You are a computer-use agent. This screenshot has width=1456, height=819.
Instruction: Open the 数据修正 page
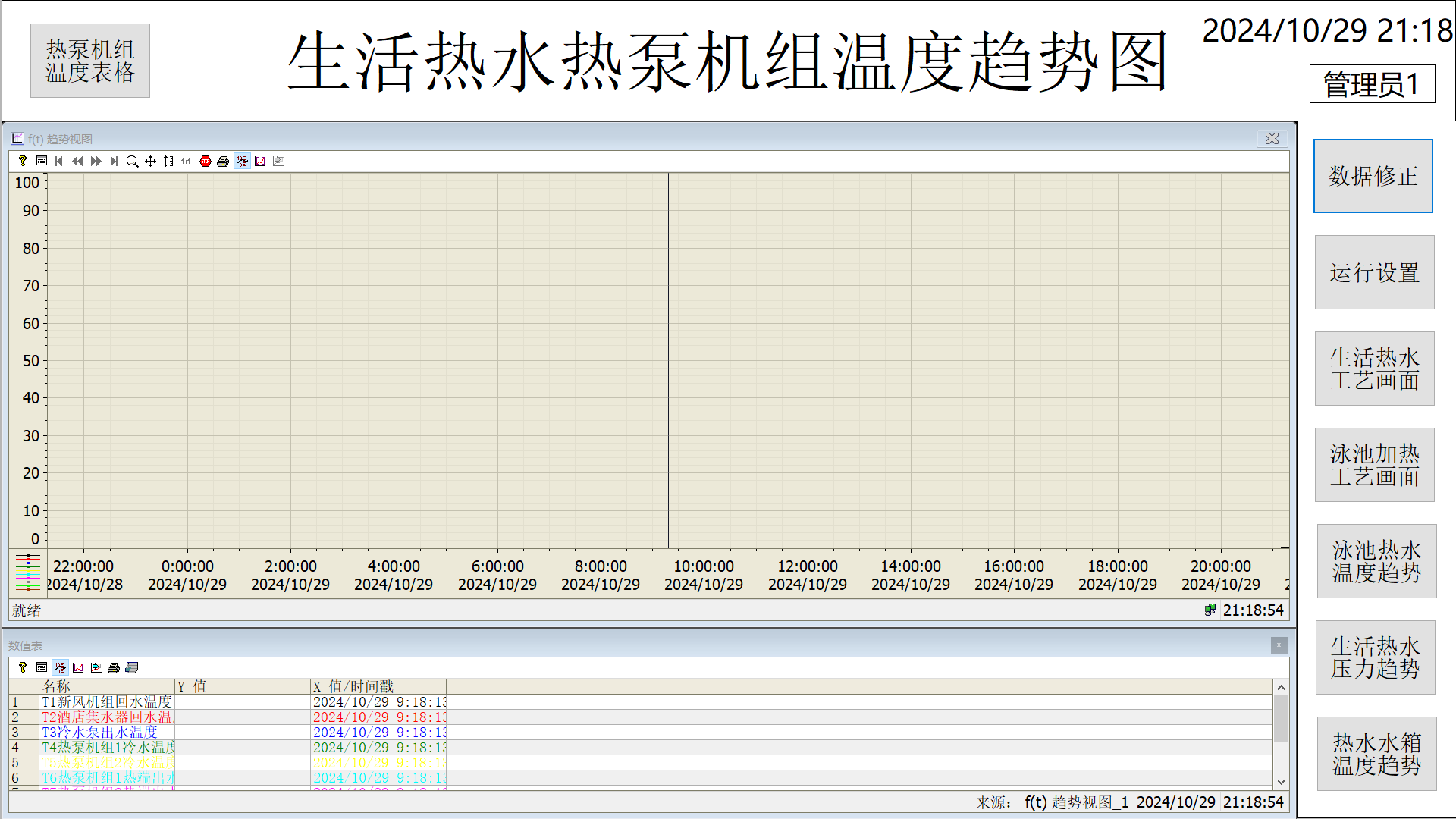[x=1373, y=176]
